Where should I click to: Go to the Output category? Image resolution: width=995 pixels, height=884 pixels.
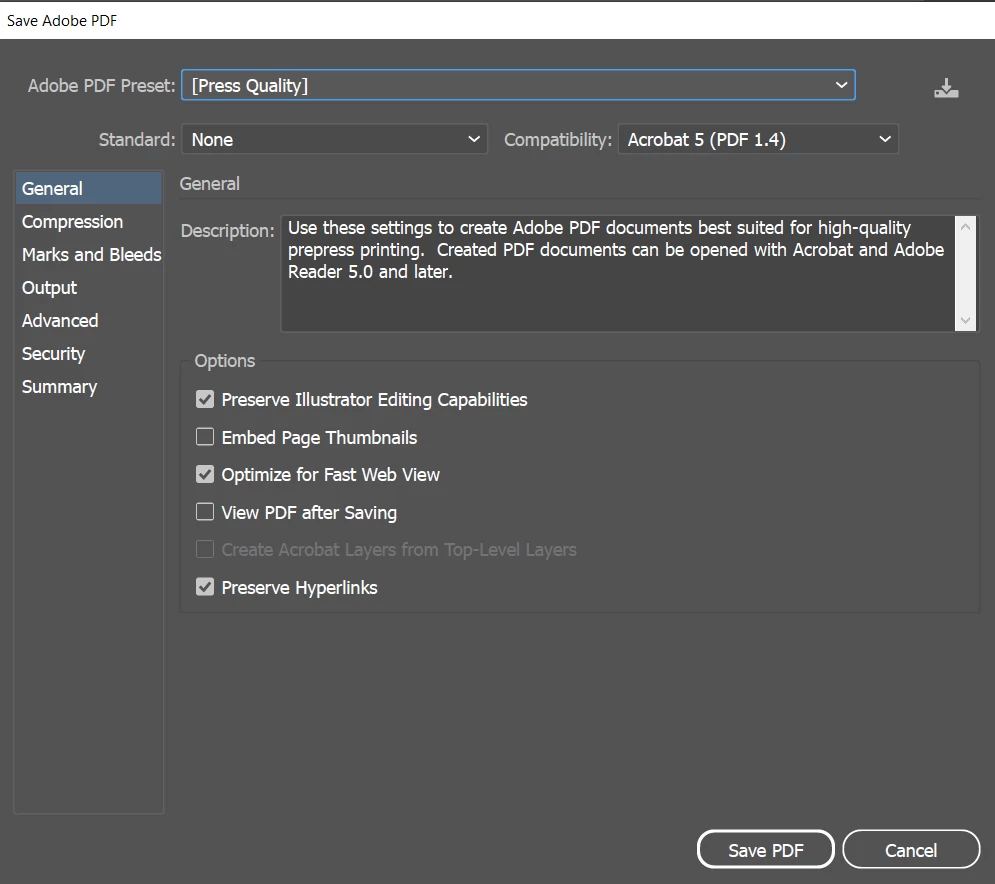89,287
